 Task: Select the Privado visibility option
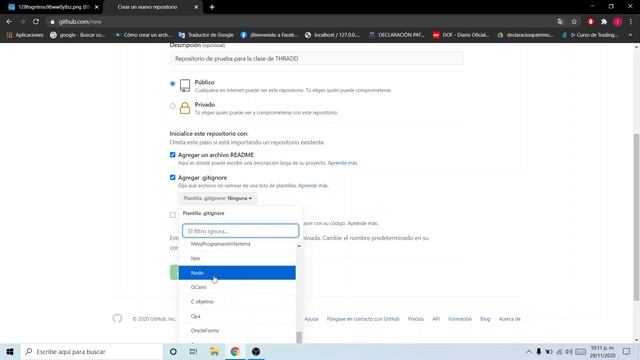[x=173, y=106]
